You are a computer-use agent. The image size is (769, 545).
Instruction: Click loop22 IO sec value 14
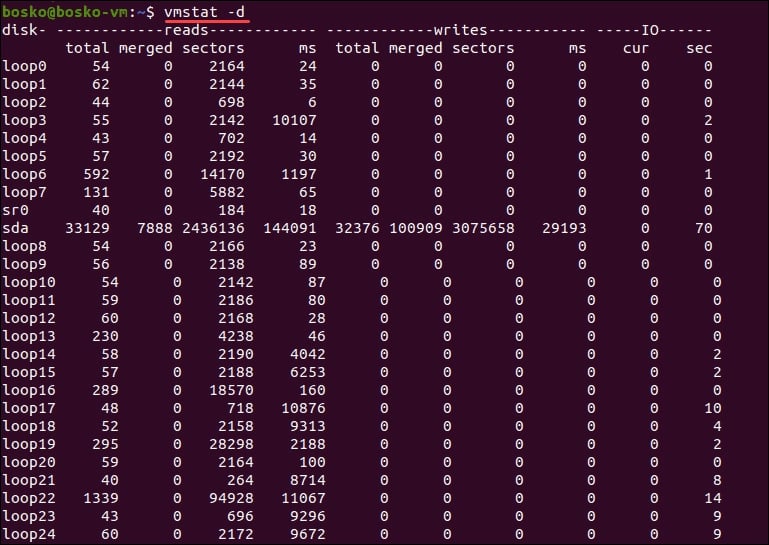pos(712,498)
